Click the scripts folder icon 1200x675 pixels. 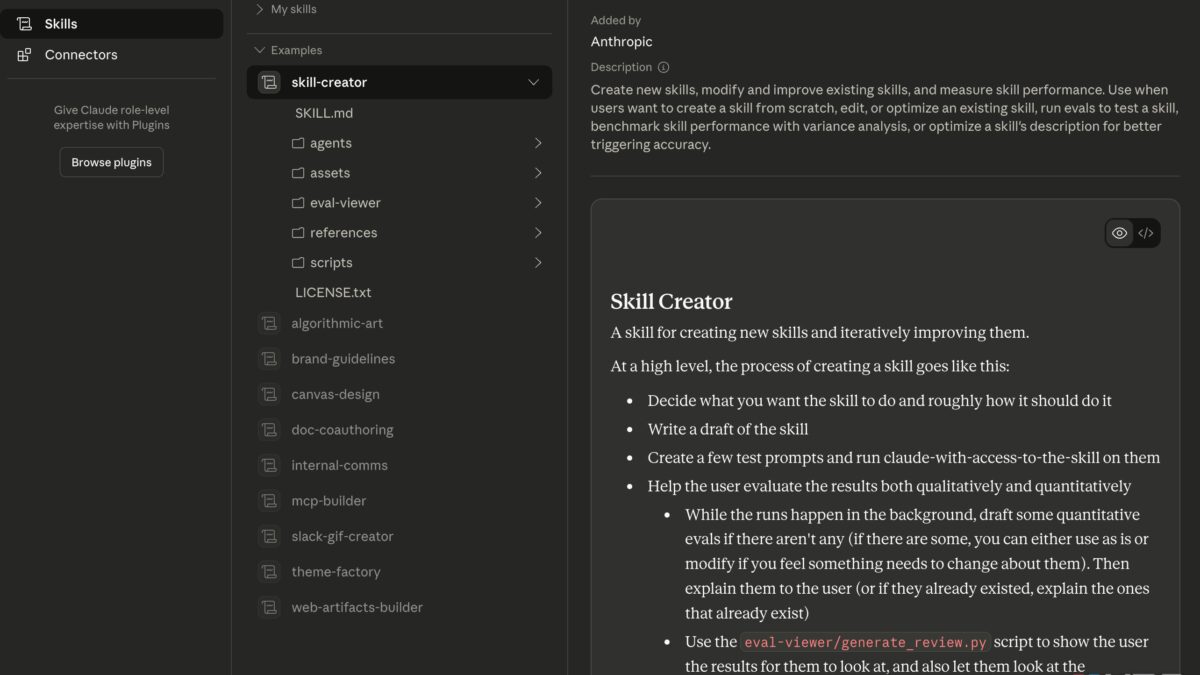[298, 263]
